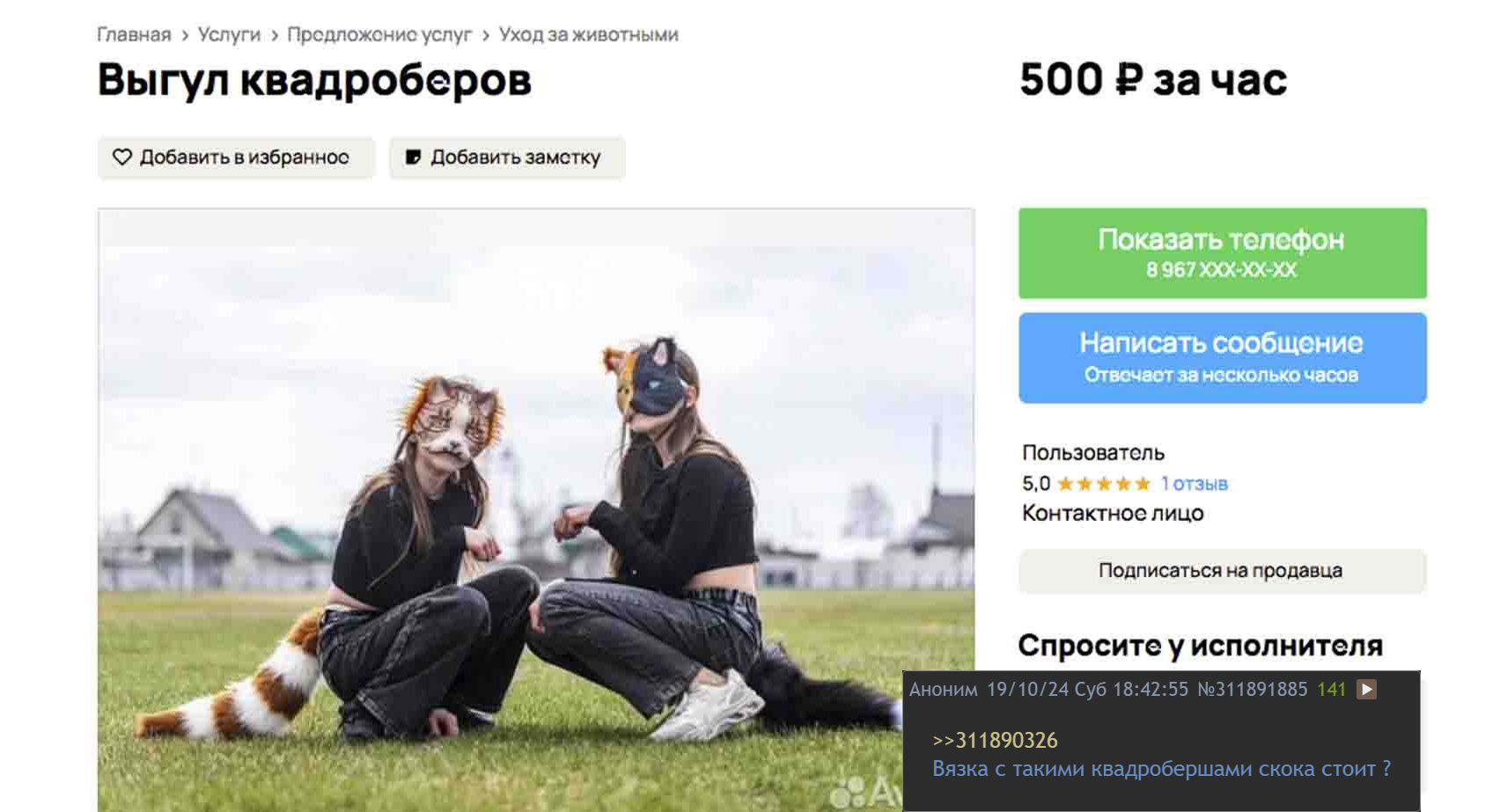This screenshot has height=812, width=1500.
Task: Click the note icon in Добавить заметку
Action: click(x=412, y=157)
